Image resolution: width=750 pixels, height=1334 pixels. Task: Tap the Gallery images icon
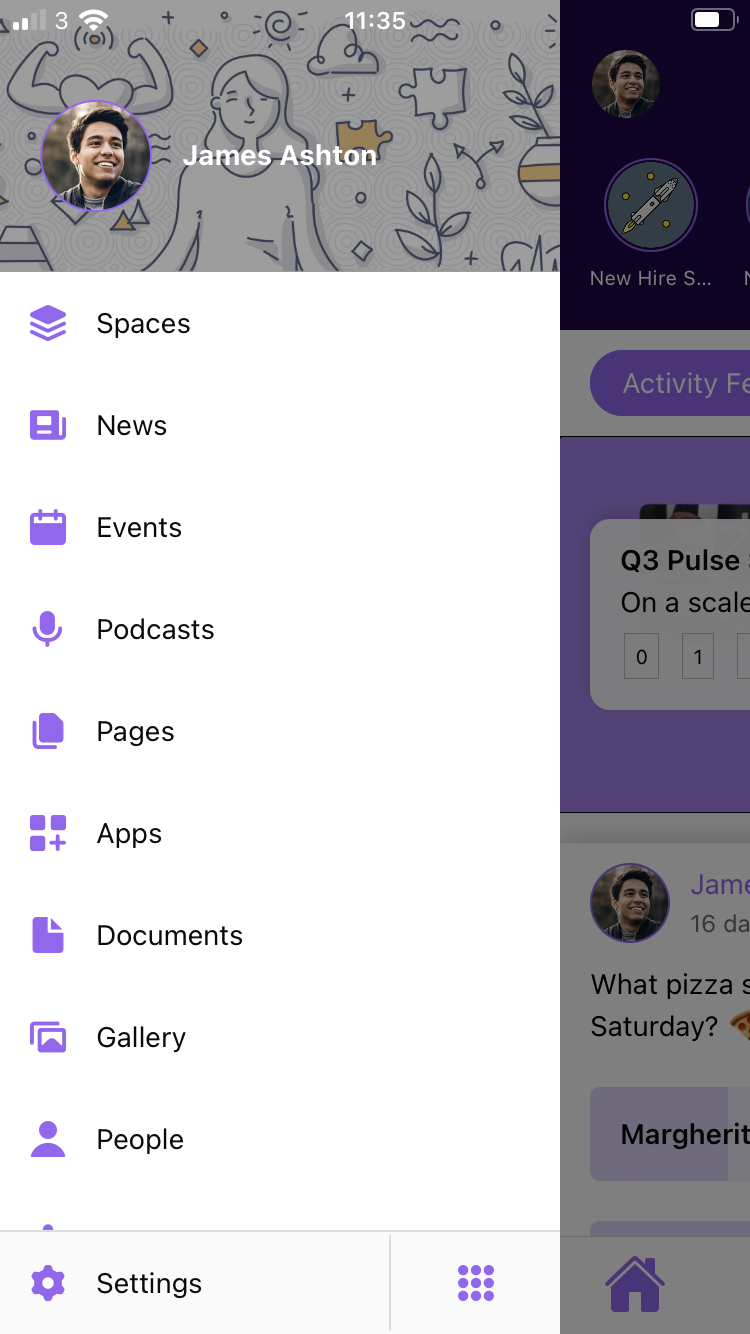[48, 1038]
